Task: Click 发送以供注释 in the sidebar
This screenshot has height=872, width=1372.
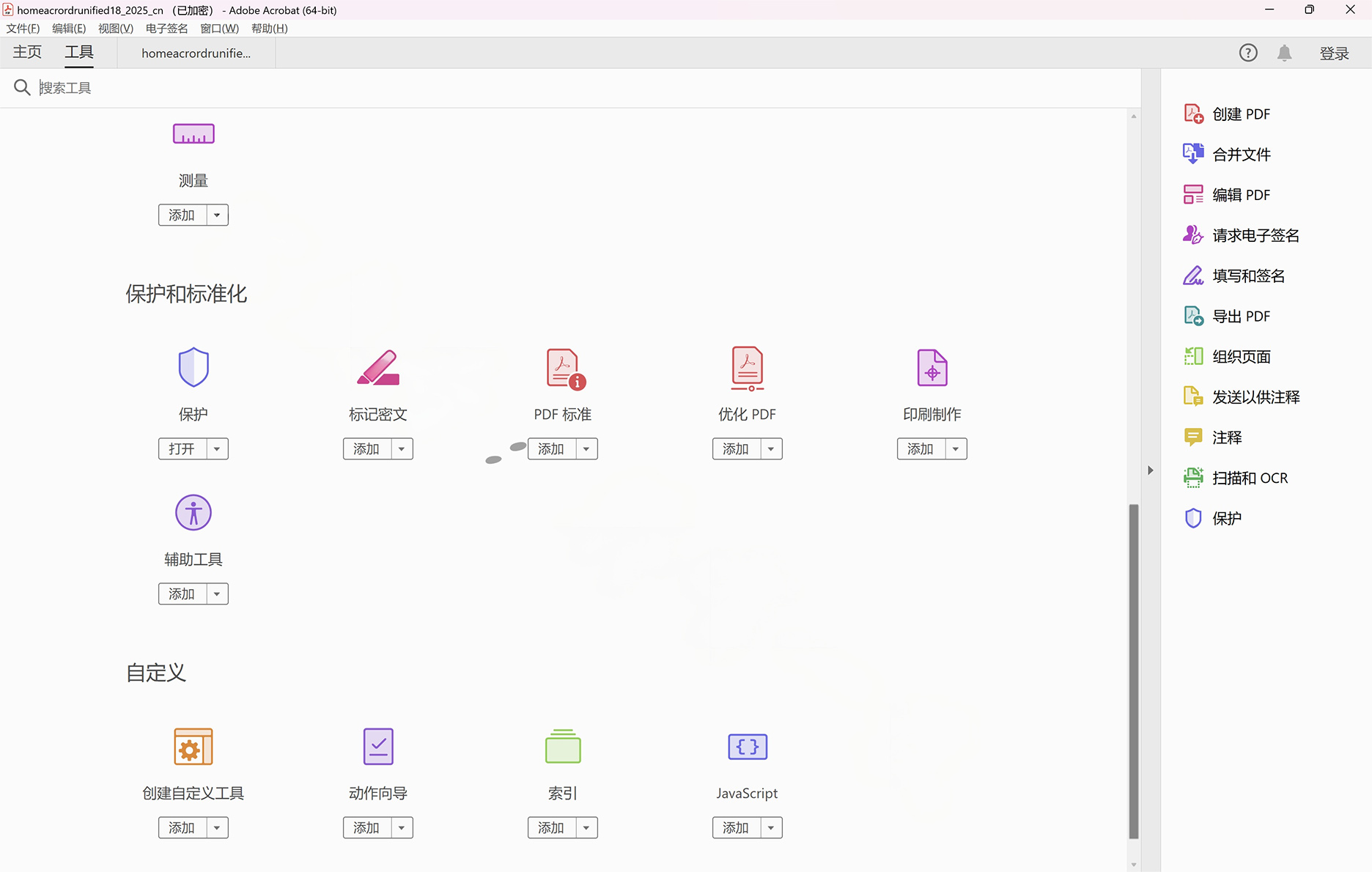Action: coord(1242,397)
